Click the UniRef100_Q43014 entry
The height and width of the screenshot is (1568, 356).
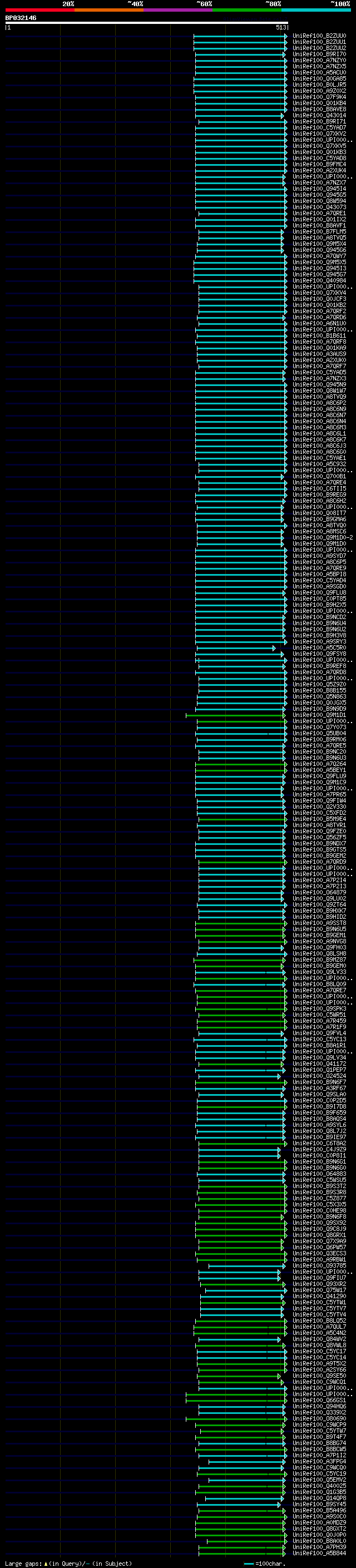319,115
